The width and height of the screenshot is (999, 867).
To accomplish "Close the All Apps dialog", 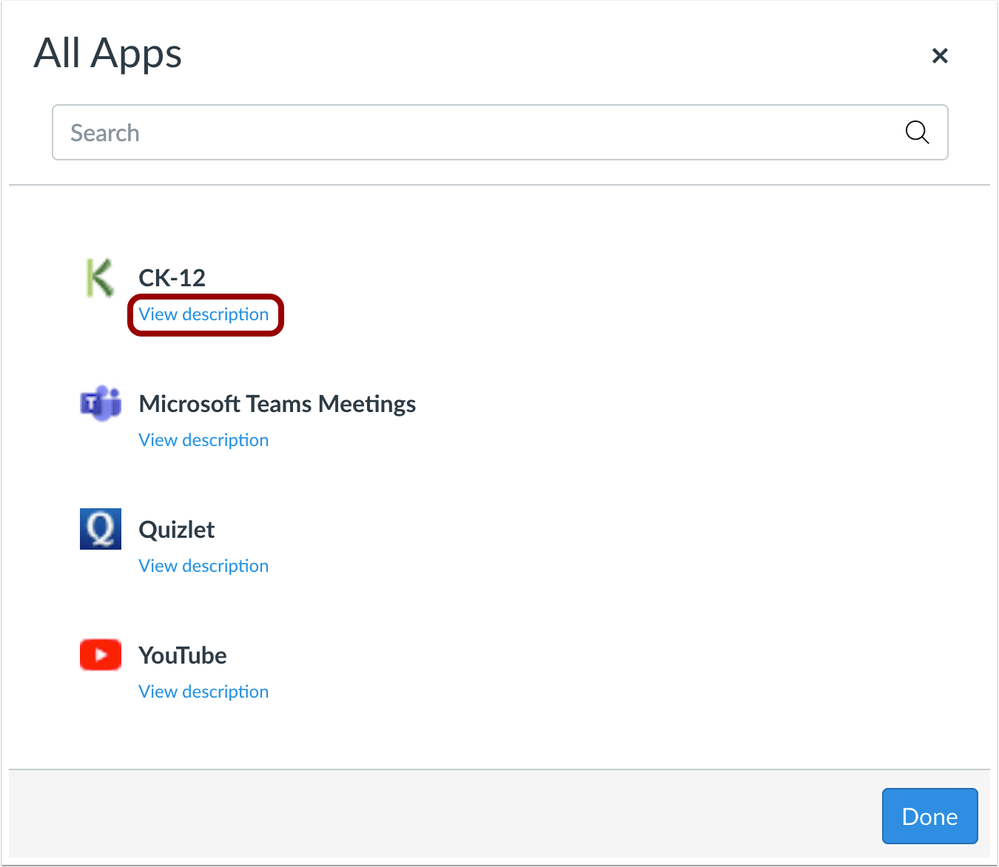I will point(940,55).
